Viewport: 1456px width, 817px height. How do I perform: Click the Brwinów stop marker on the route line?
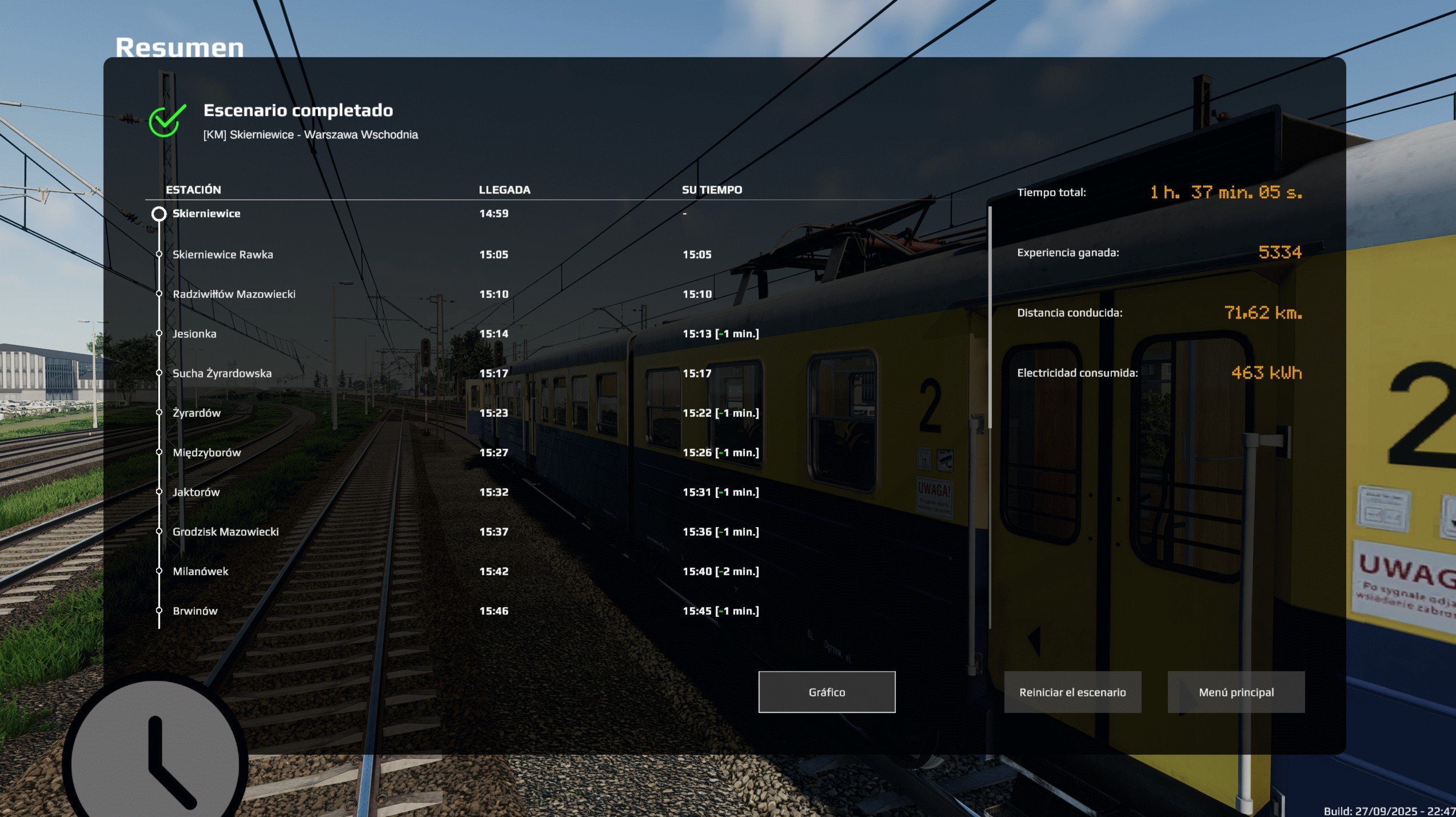[159, 611]
